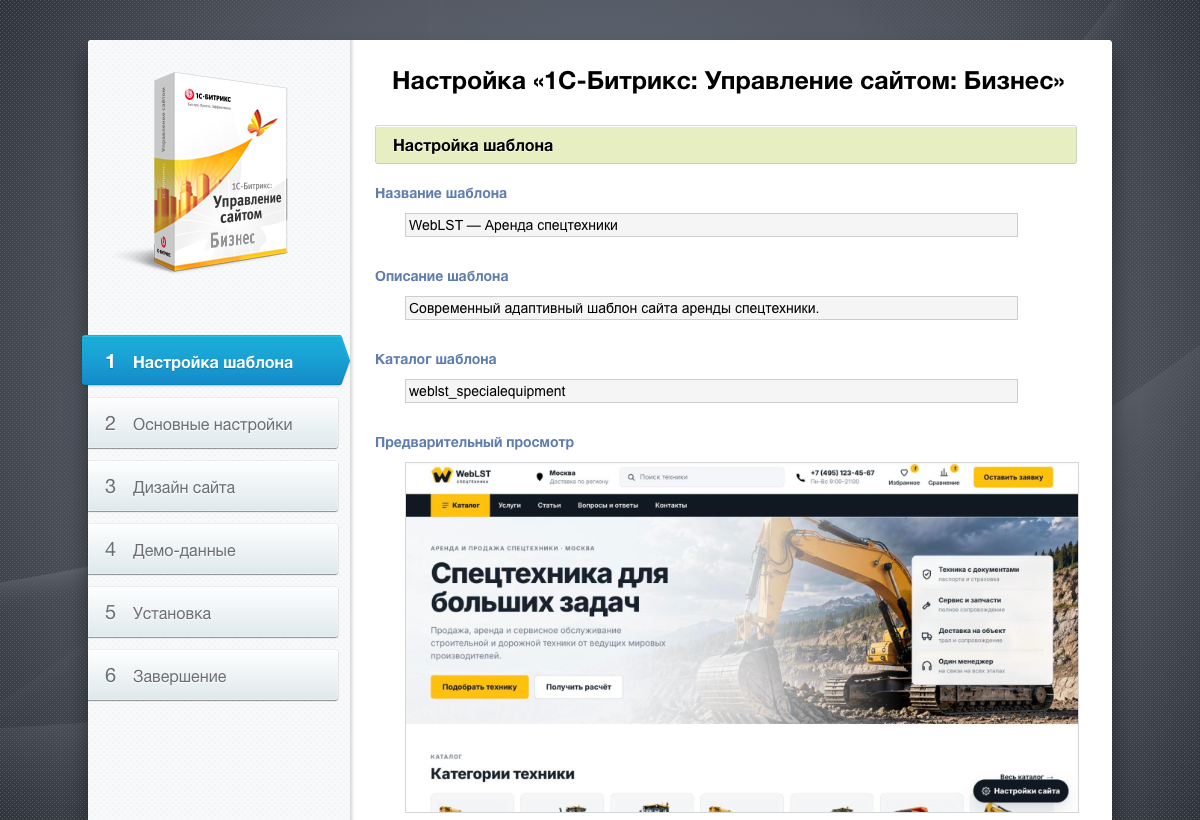Click the Весь каталог link in preview
The image size is (1200, 820).
tap(1027, 776)
